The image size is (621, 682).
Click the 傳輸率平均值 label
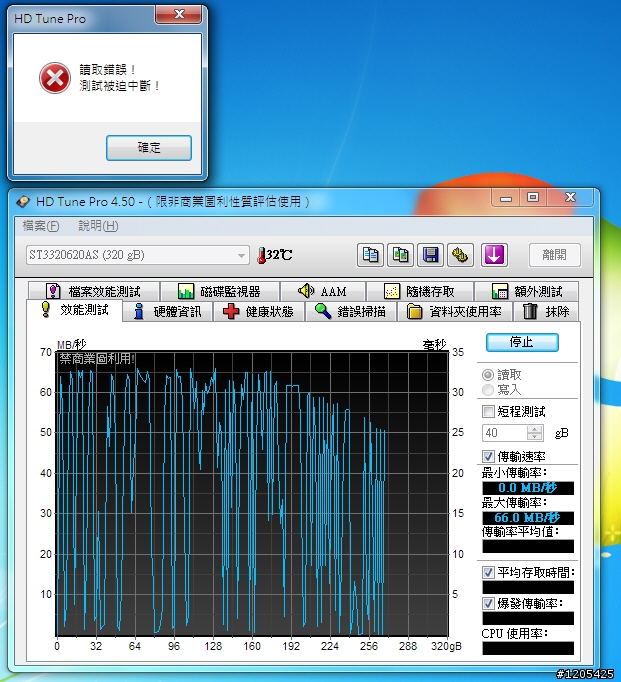pyautogui.click(x=521, y=532)
